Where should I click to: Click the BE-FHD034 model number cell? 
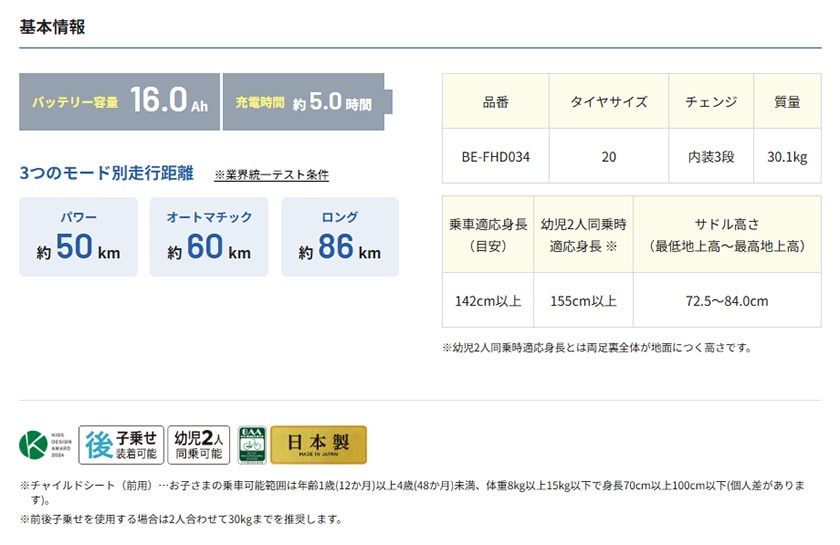(x=496, y=156)
